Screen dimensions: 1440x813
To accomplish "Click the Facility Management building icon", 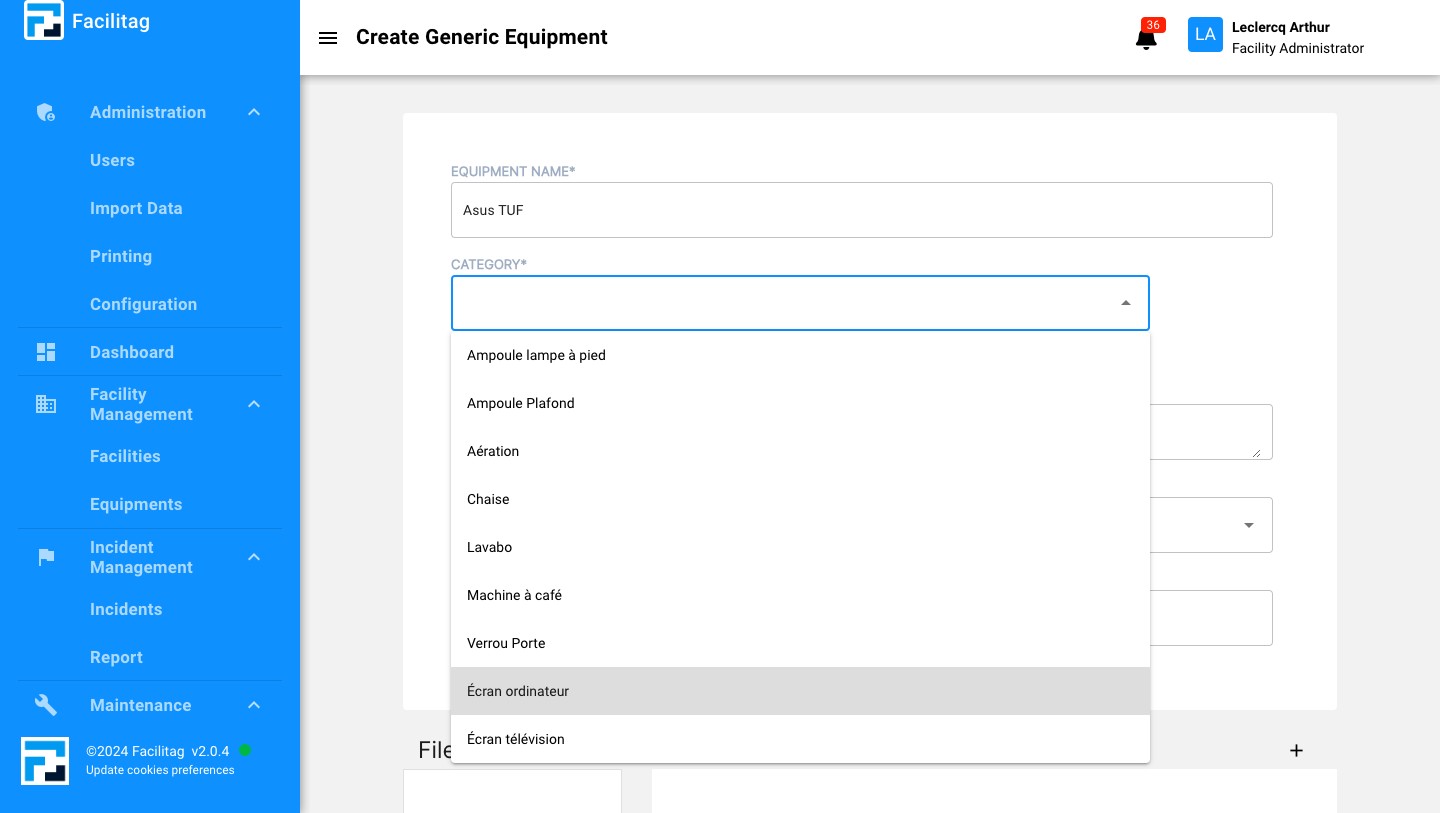I will click(x=46, y=404).
